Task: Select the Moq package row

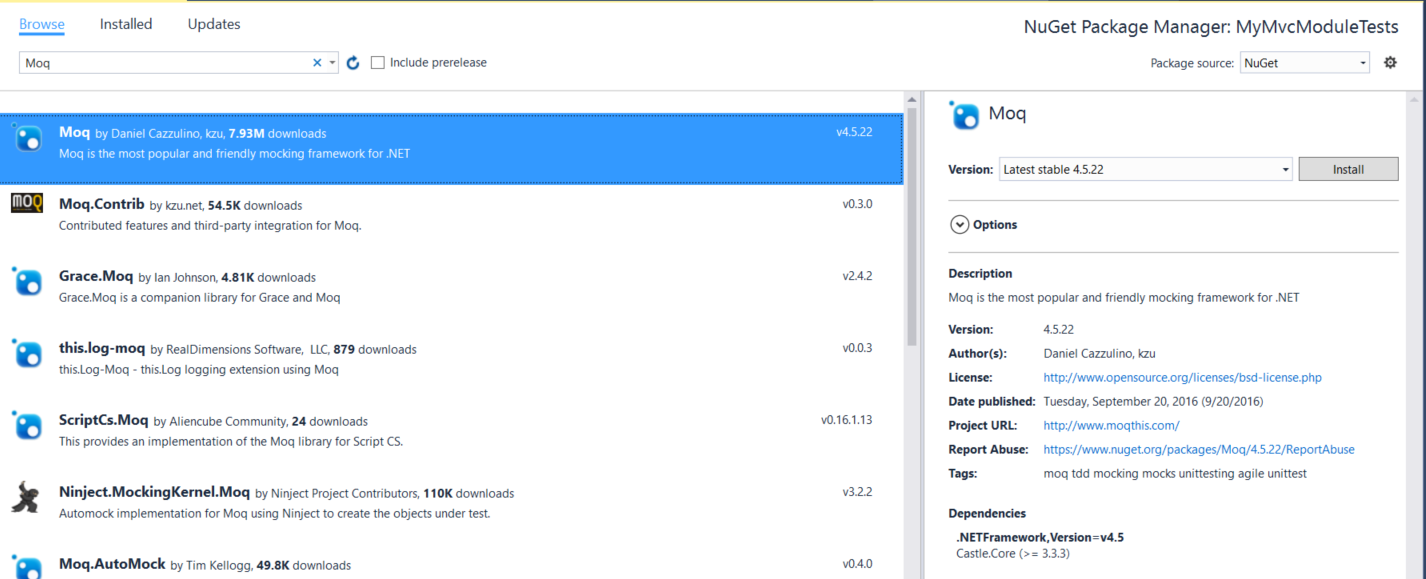Action: pos(451,148)
